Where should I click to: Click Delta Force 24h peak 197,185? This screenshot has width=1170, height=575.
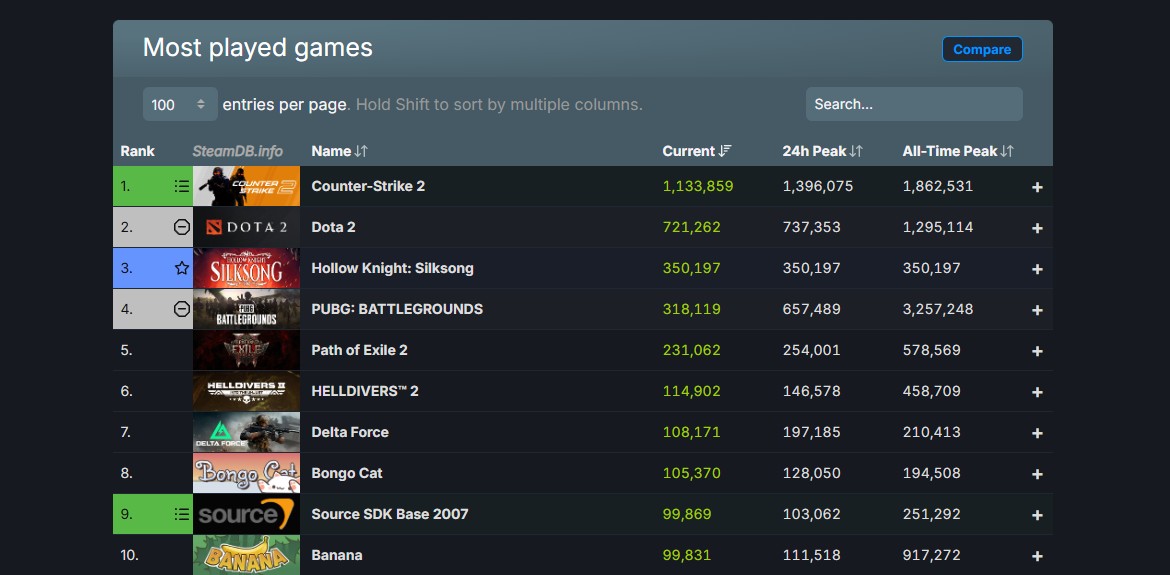811,433
